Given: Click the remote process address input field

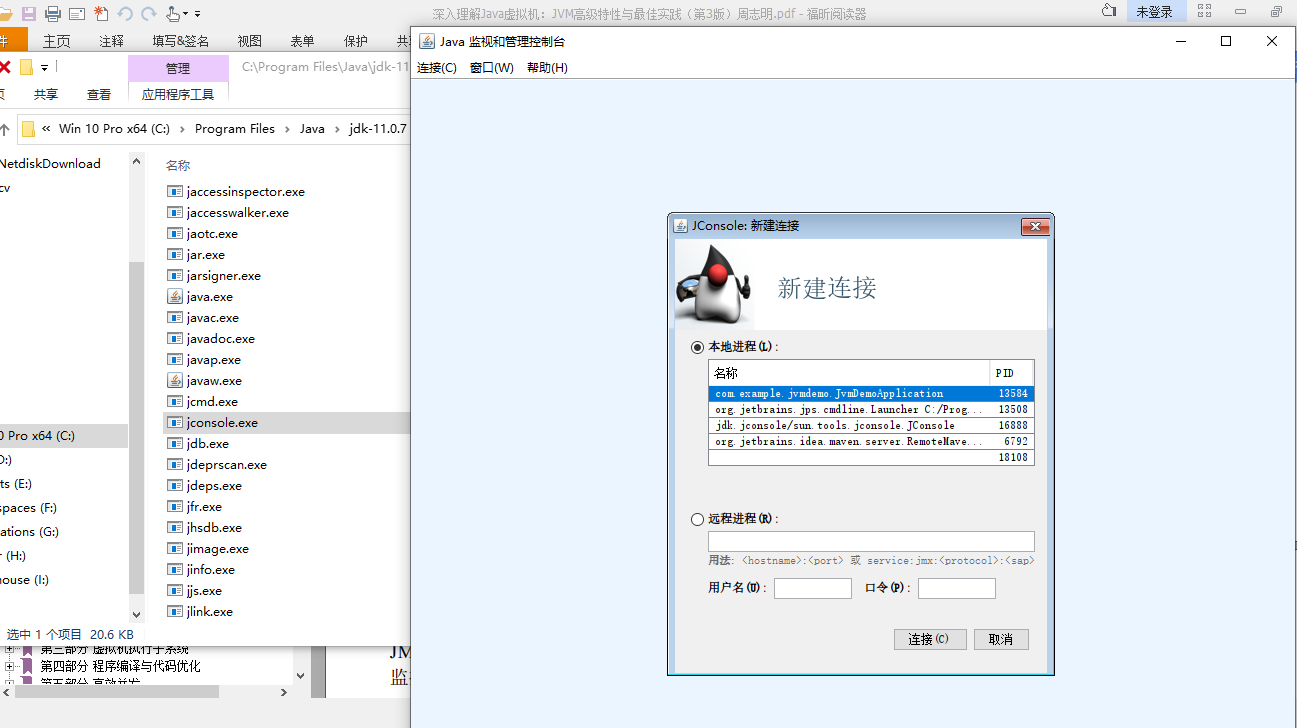Looking at the screenshot, I should [871, 541].
